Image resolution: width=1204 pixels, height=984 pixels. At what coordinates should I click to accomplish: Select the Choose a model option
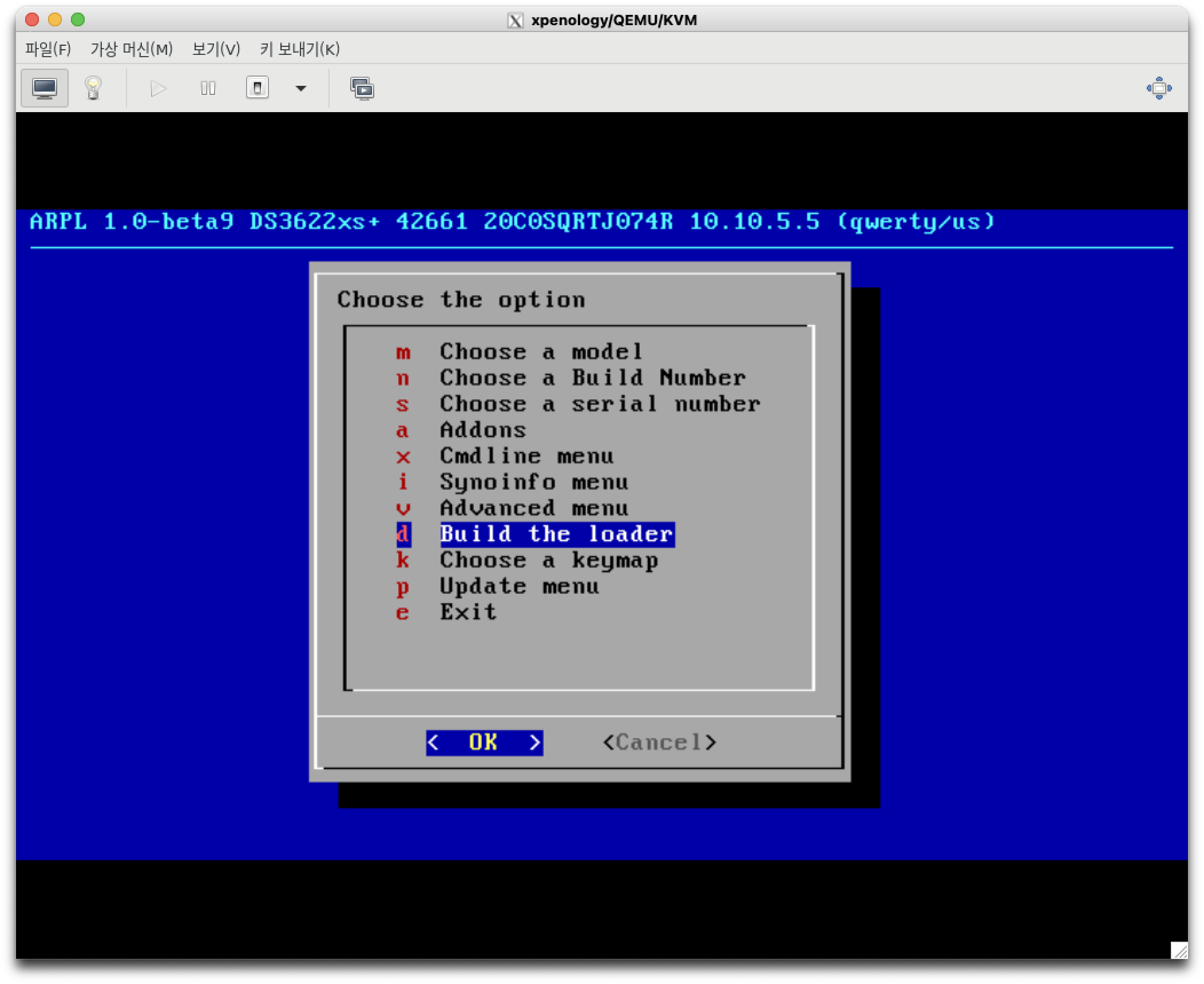[541, 351]
